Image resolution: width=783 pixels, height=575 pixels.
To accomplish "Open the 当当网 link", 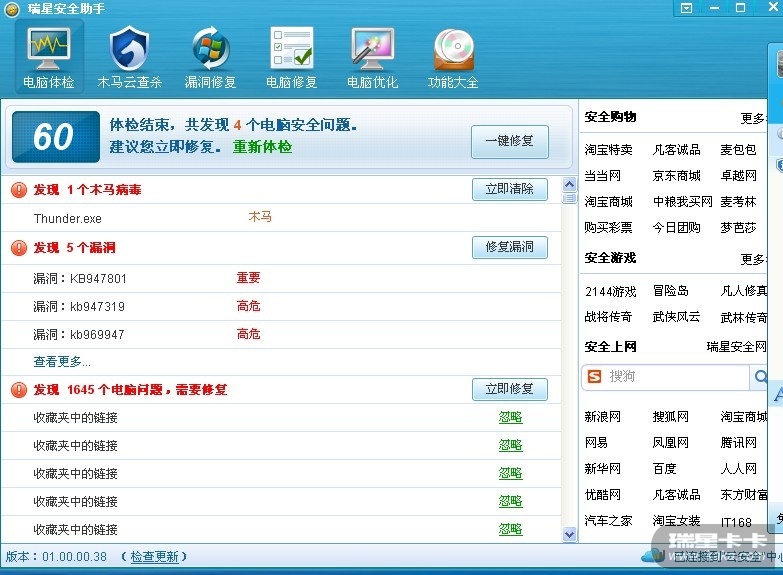I will point(602,176).
